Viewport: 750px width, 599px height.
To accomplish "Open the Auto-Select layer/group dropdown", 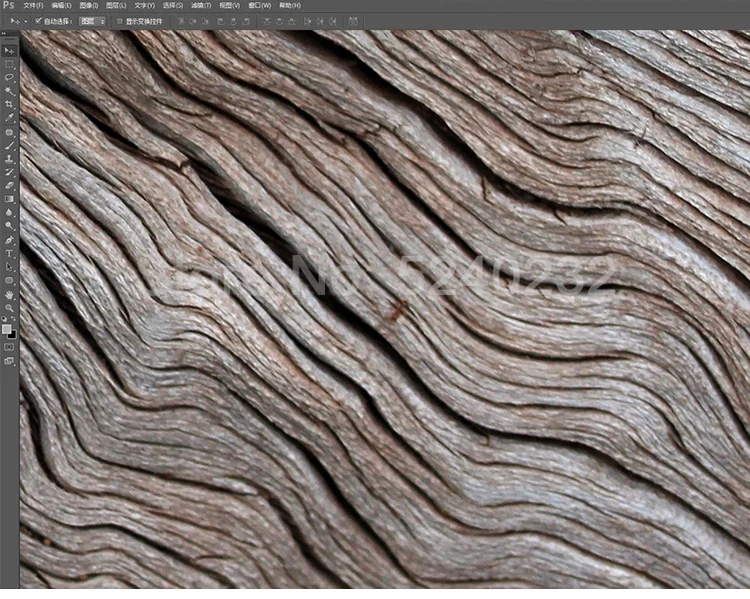I will [92, 22].
